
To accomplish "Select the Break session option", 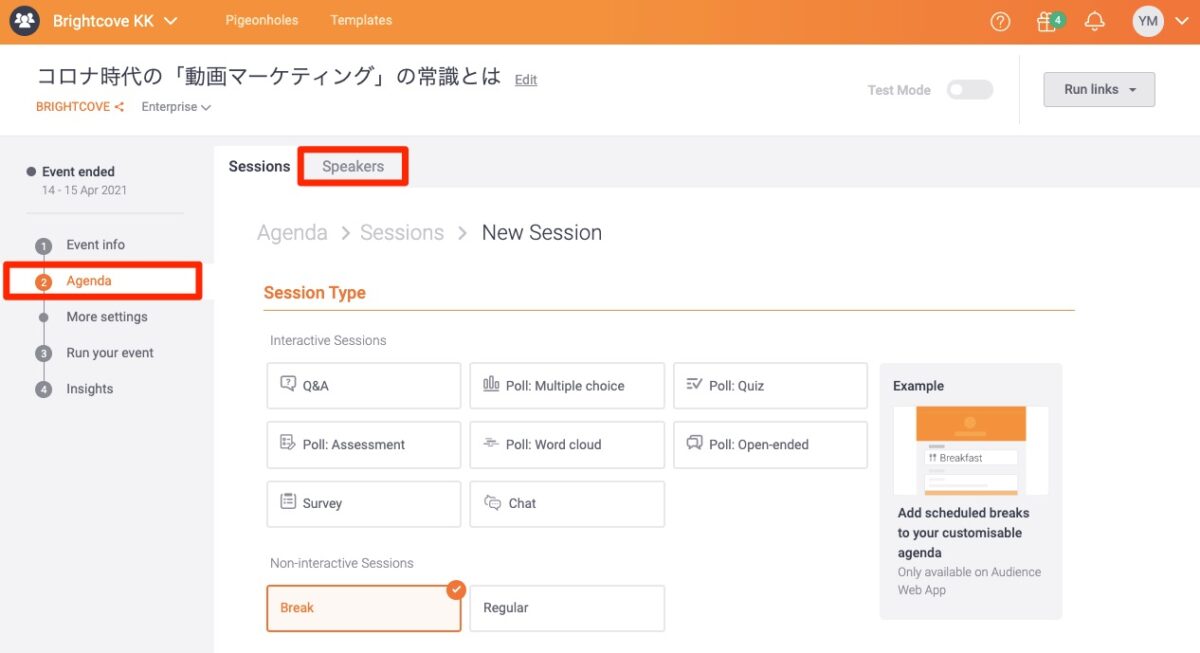I will click(x=363, y=608).
